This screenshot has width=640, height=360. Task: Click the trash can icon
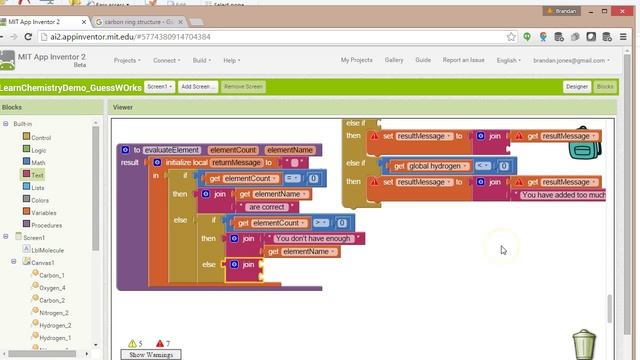(584, 344)
